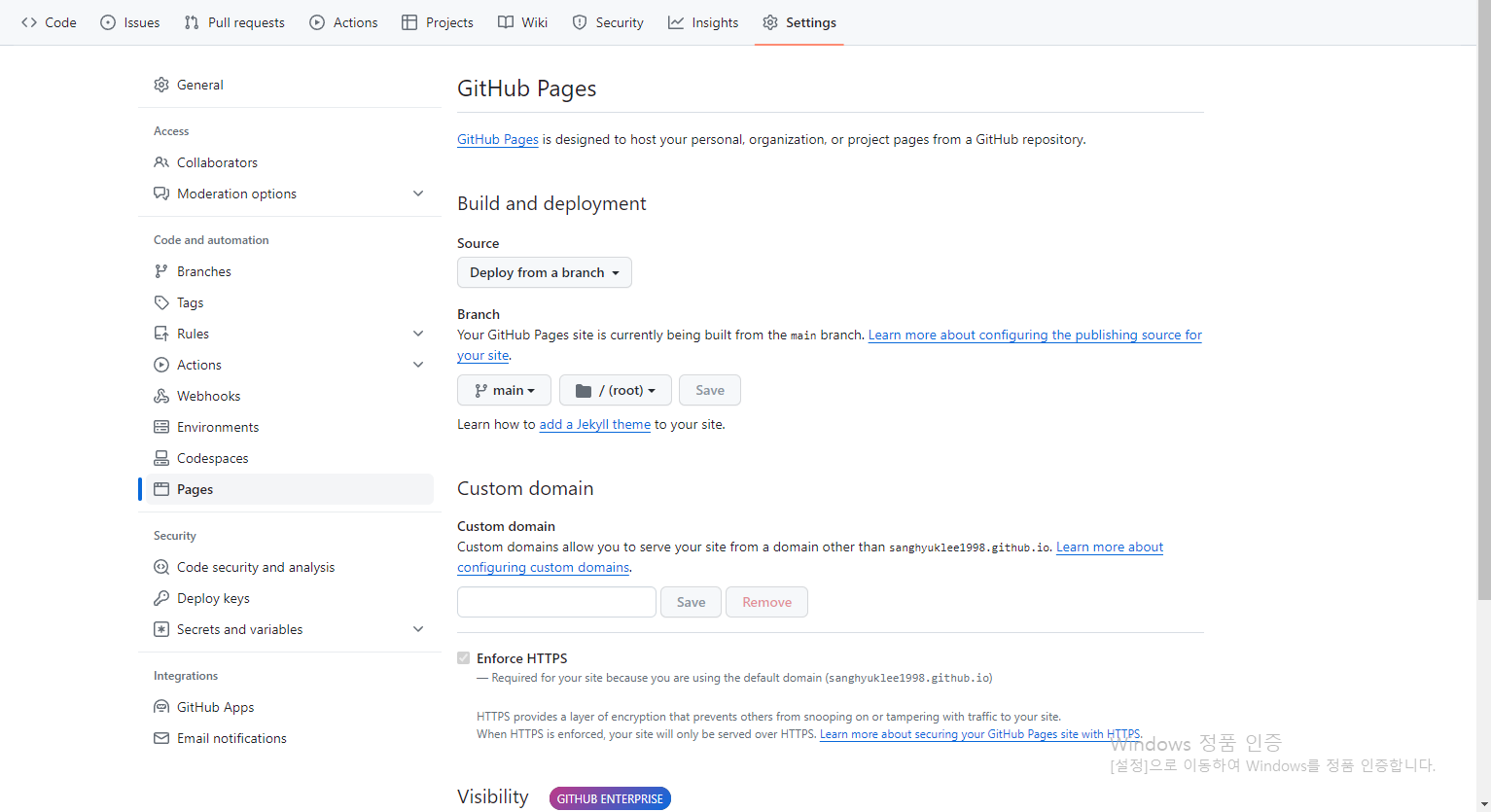Viewport: 1491px width, 812px height.
Task: Open 'securing your GitHub Pages site with HTTPS' link
Action: (979, 734)
